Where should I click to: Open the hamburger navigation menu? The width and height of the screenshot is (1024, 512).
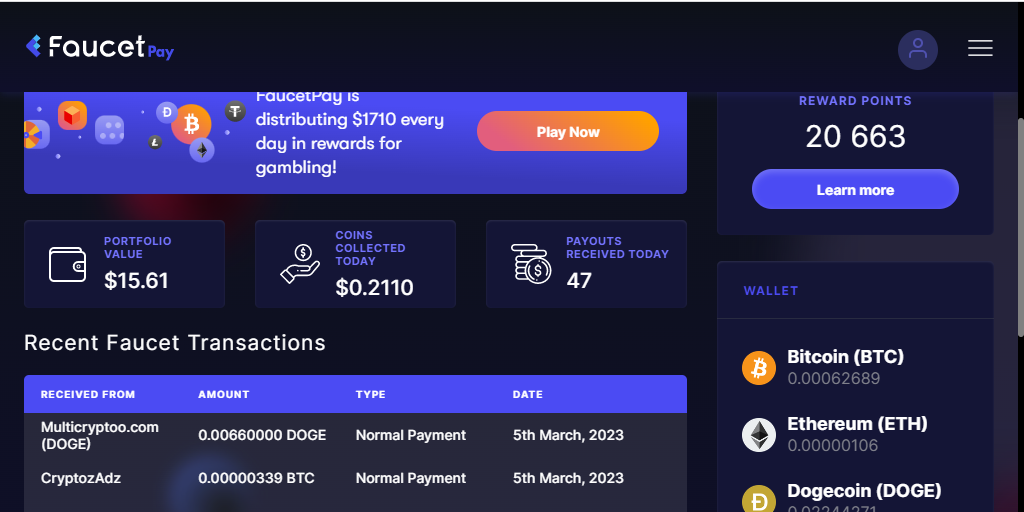(x=980, y=48)
